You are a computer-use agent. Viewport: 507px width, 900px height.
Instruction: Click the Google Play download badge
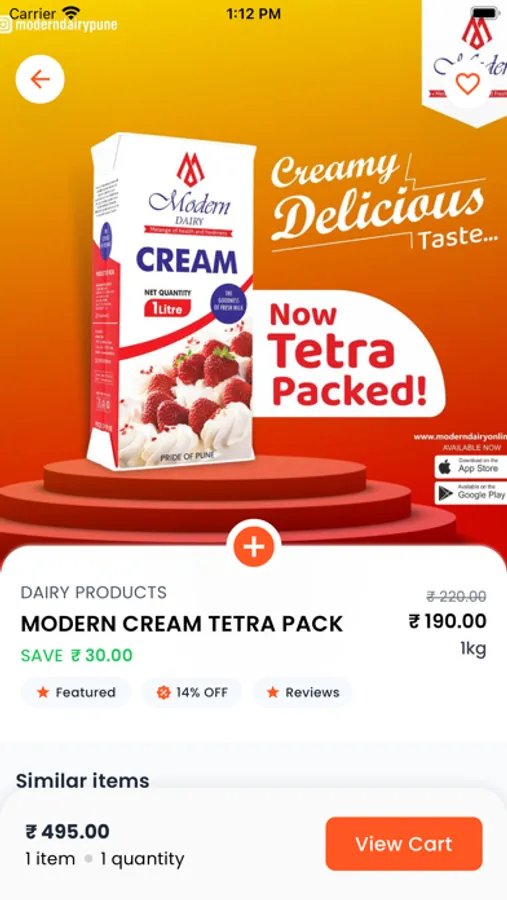tap(471, 493)
